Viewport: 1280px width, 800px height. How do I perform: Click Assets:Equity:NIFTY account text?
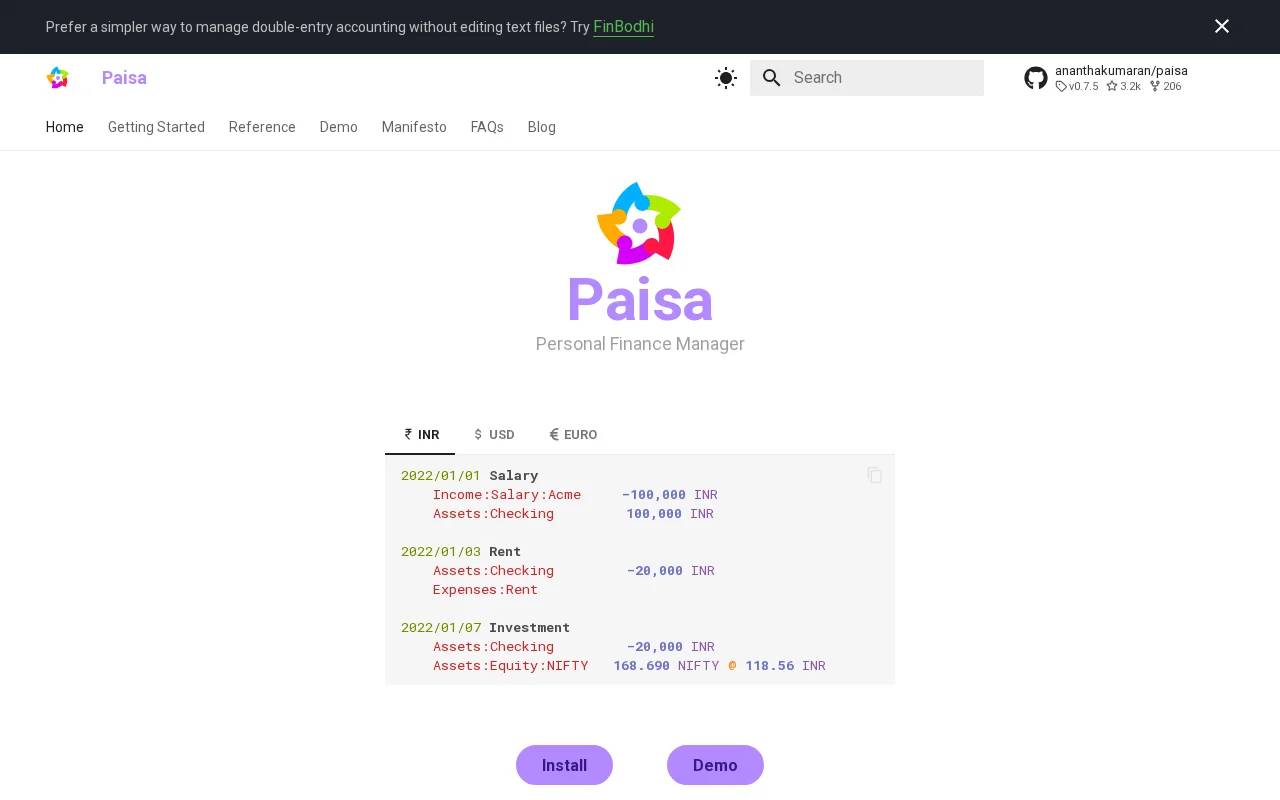(x=511, y=666)
